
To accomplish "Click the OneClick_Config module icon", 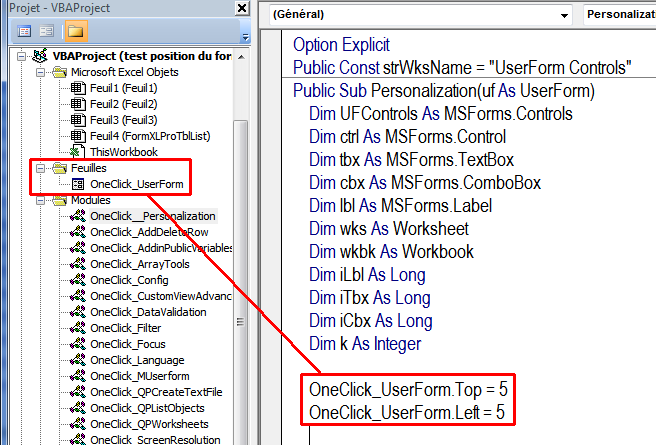I will pyautogui.click(x=78, y=280).
